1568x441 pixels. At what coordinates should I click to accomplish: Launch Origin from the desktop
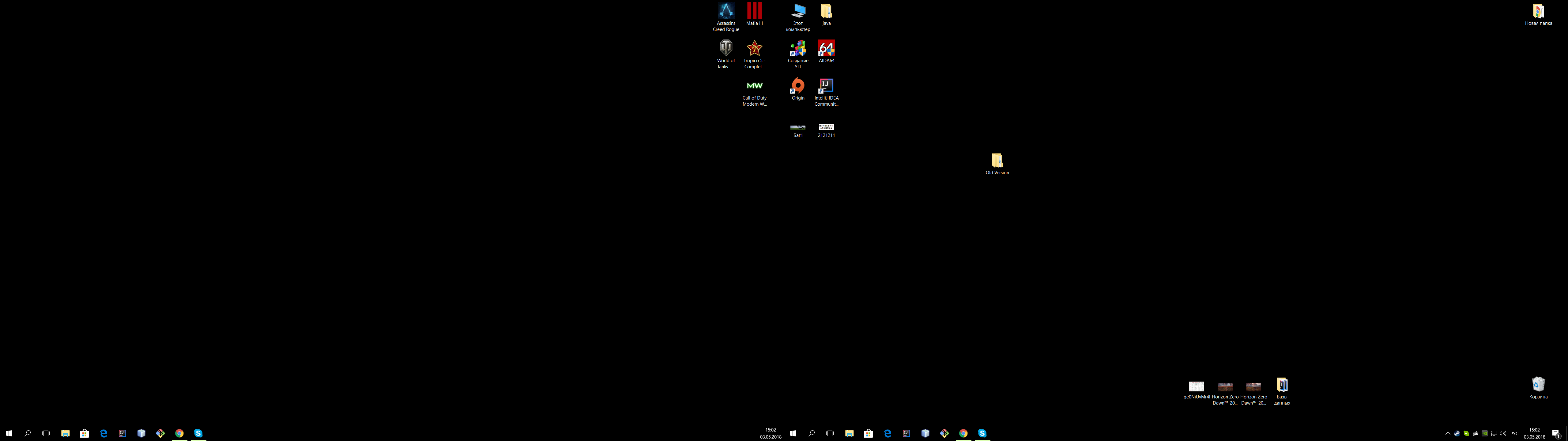click(x=797, y=86)
